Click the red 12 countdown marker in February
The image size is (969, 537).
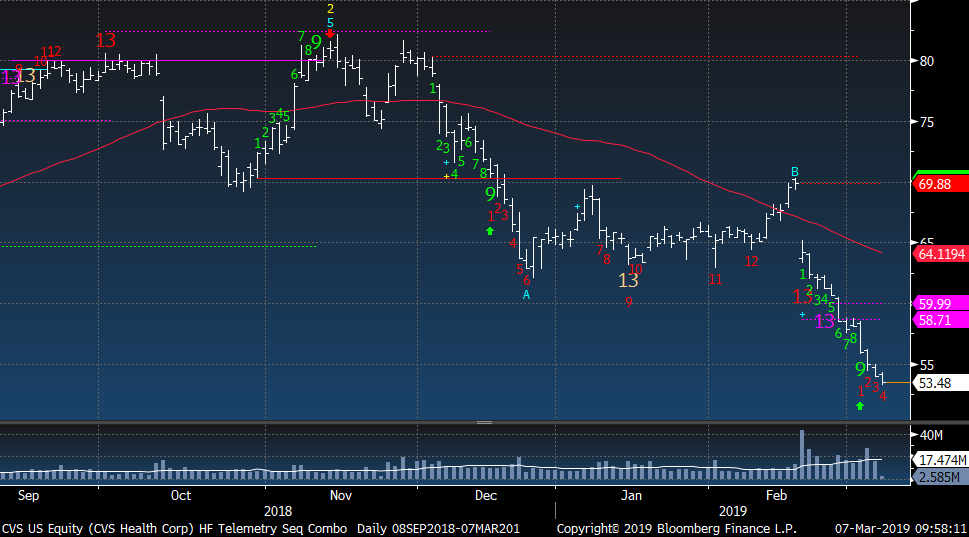(751, 261)
